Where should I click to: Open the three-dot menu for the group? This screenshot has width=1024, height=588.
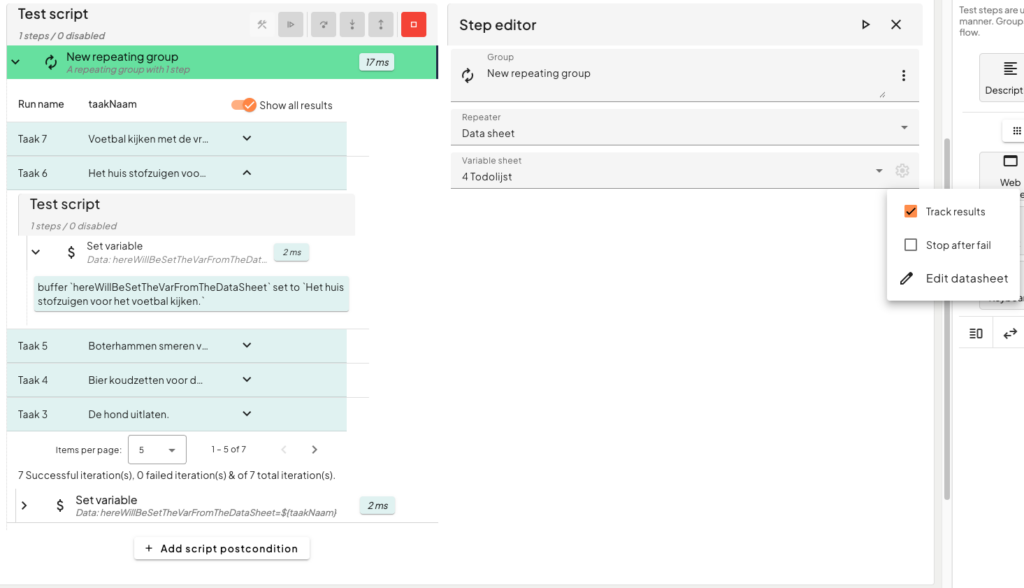[x=903, y=76]
